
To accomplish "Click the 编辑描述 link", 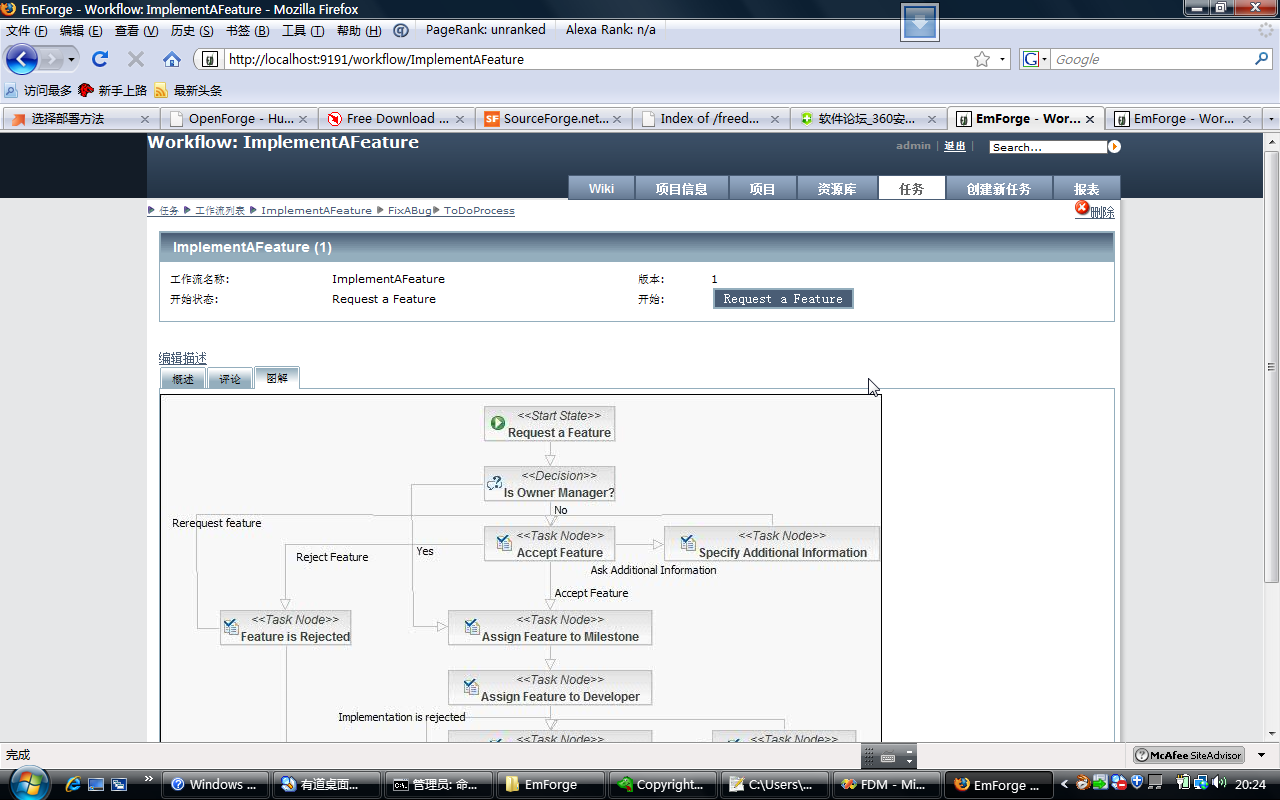I will point(183,358).
